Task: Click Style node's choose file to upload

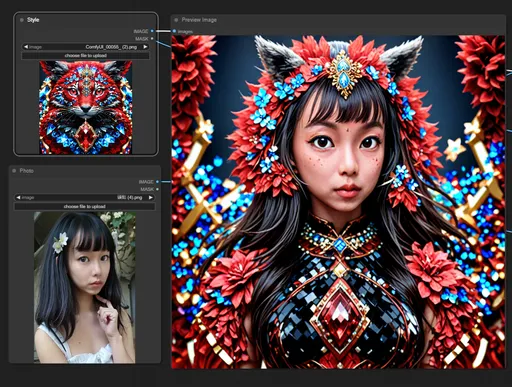Action: pyautogui.click(x=86, y=56)
